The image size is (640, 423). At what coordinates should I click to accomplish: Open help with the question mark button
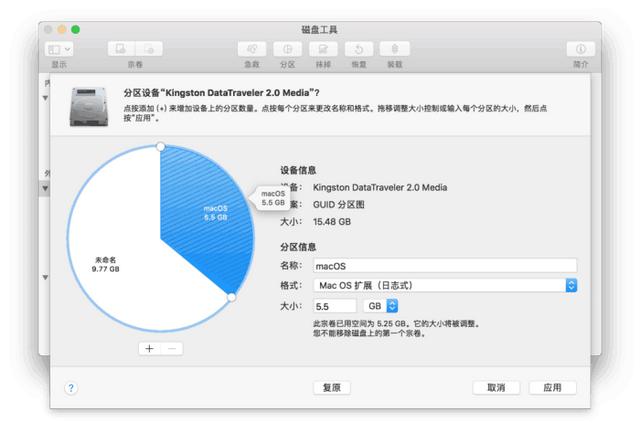(x=71, y=388)
